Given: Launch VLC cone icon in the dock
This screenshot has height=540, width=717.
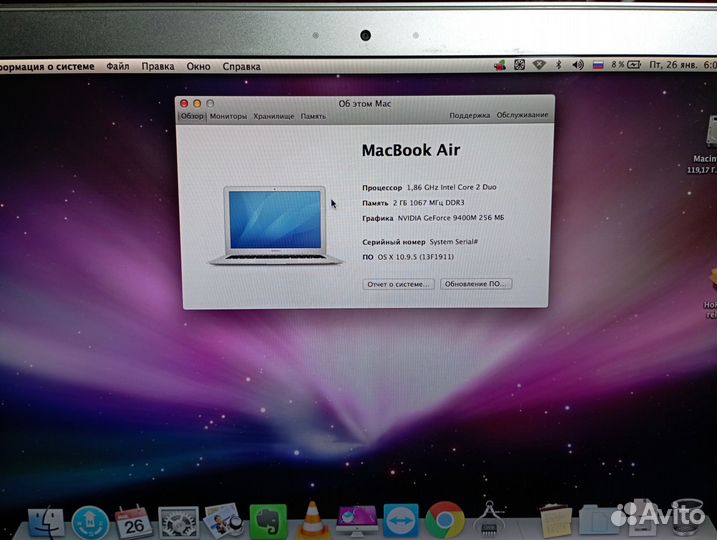Looking at the screenshot, I should [312, 519].
